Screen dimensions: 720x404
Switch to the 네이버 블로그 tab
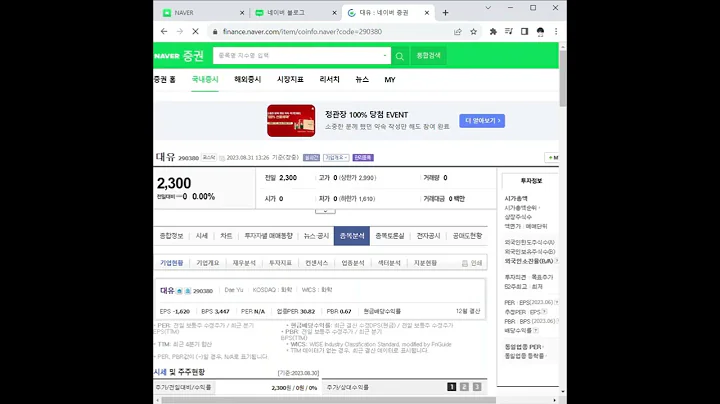(294, 13)
